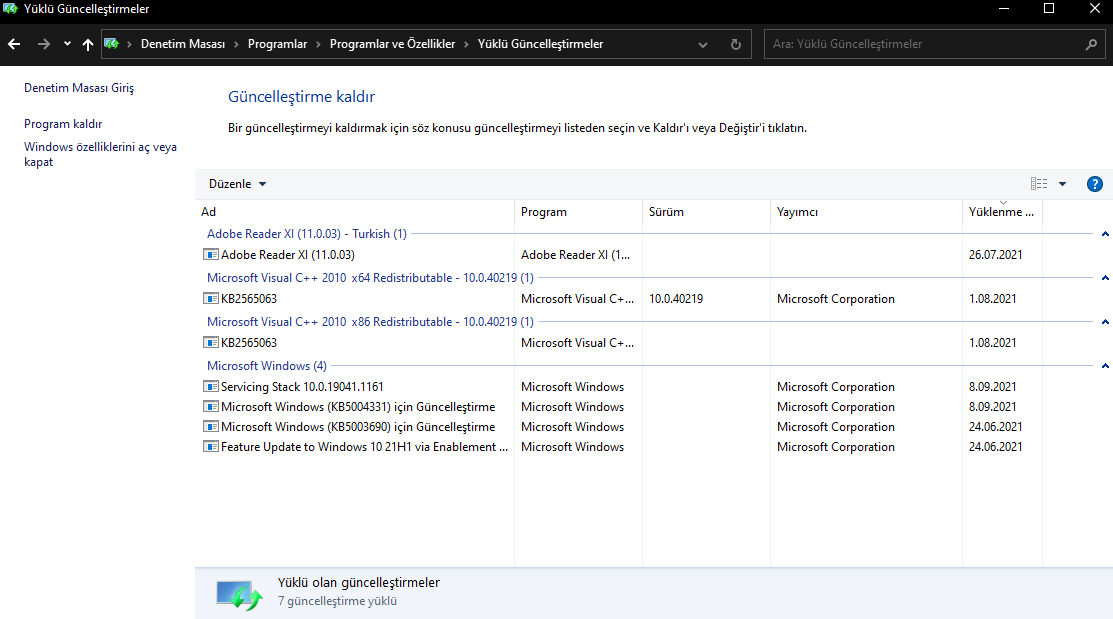
Task: Open help with the blue question icon
Action: 1095,184
